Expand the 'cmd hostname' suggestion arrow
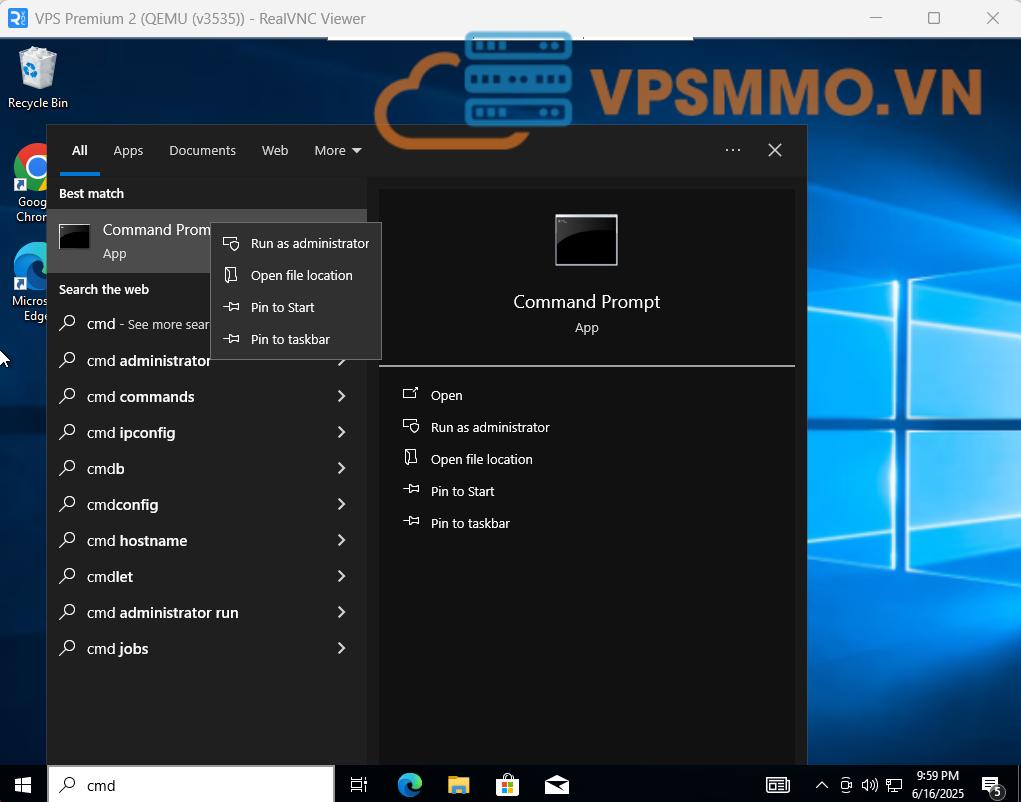 341,540
